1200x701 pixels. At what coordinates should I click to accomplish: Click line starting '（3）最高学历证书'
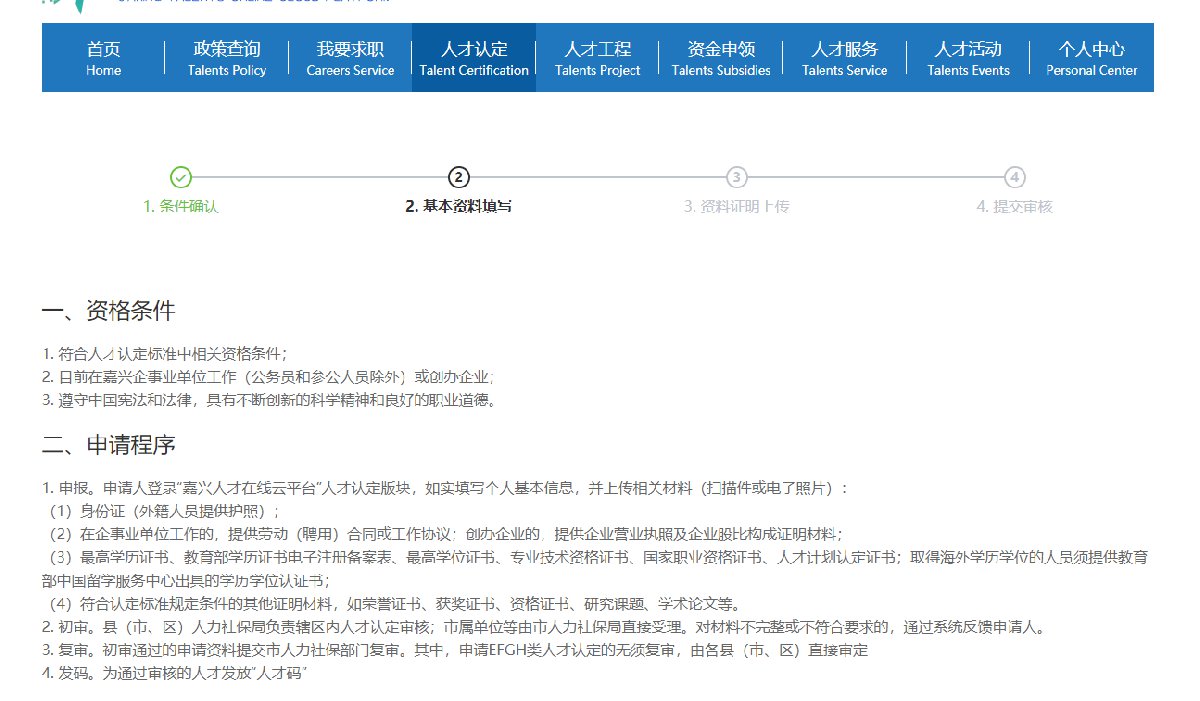tap(597, 568)
